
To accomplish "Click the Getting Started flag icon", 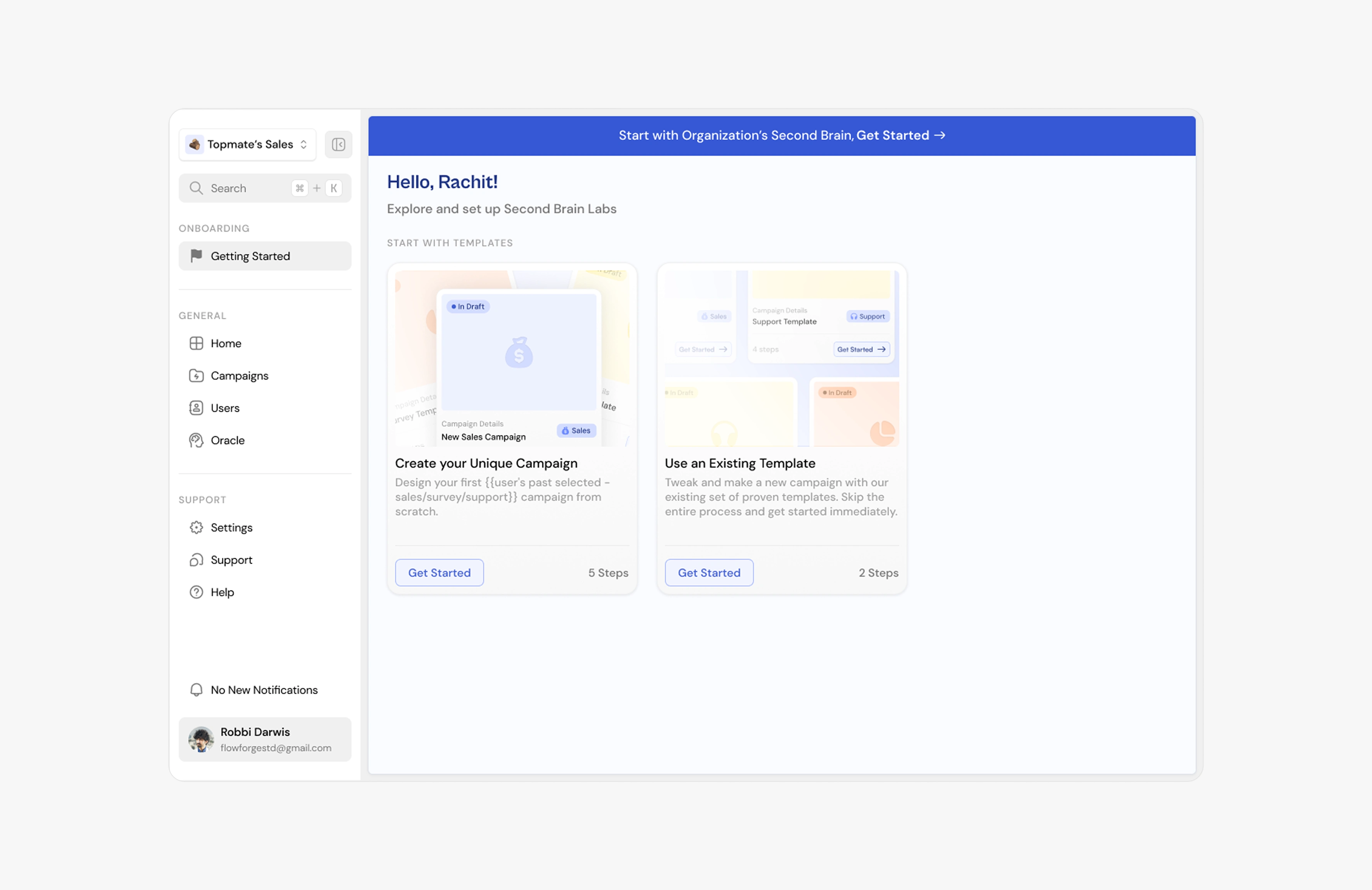I will coord(196,255).
